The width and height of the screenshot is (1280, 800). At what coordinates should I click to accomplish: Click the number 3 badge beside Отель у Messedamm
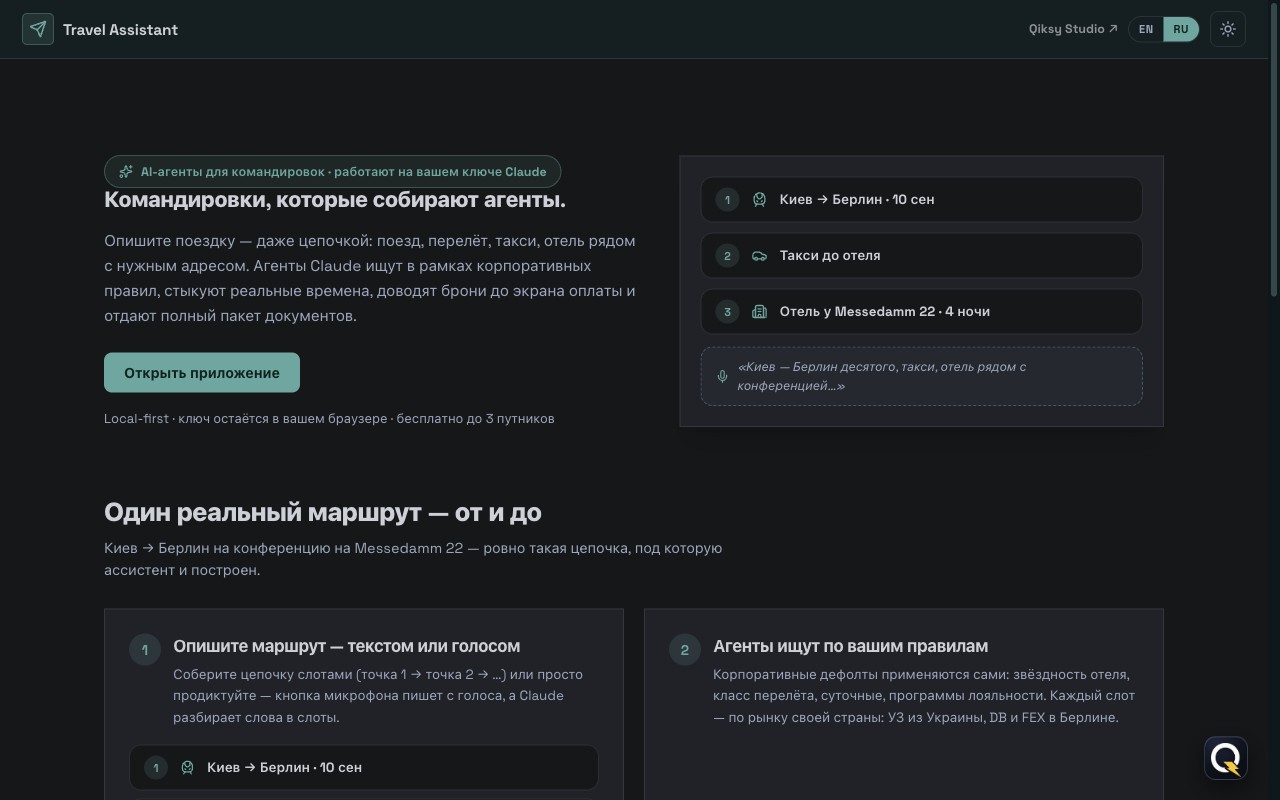click(727, 311)
